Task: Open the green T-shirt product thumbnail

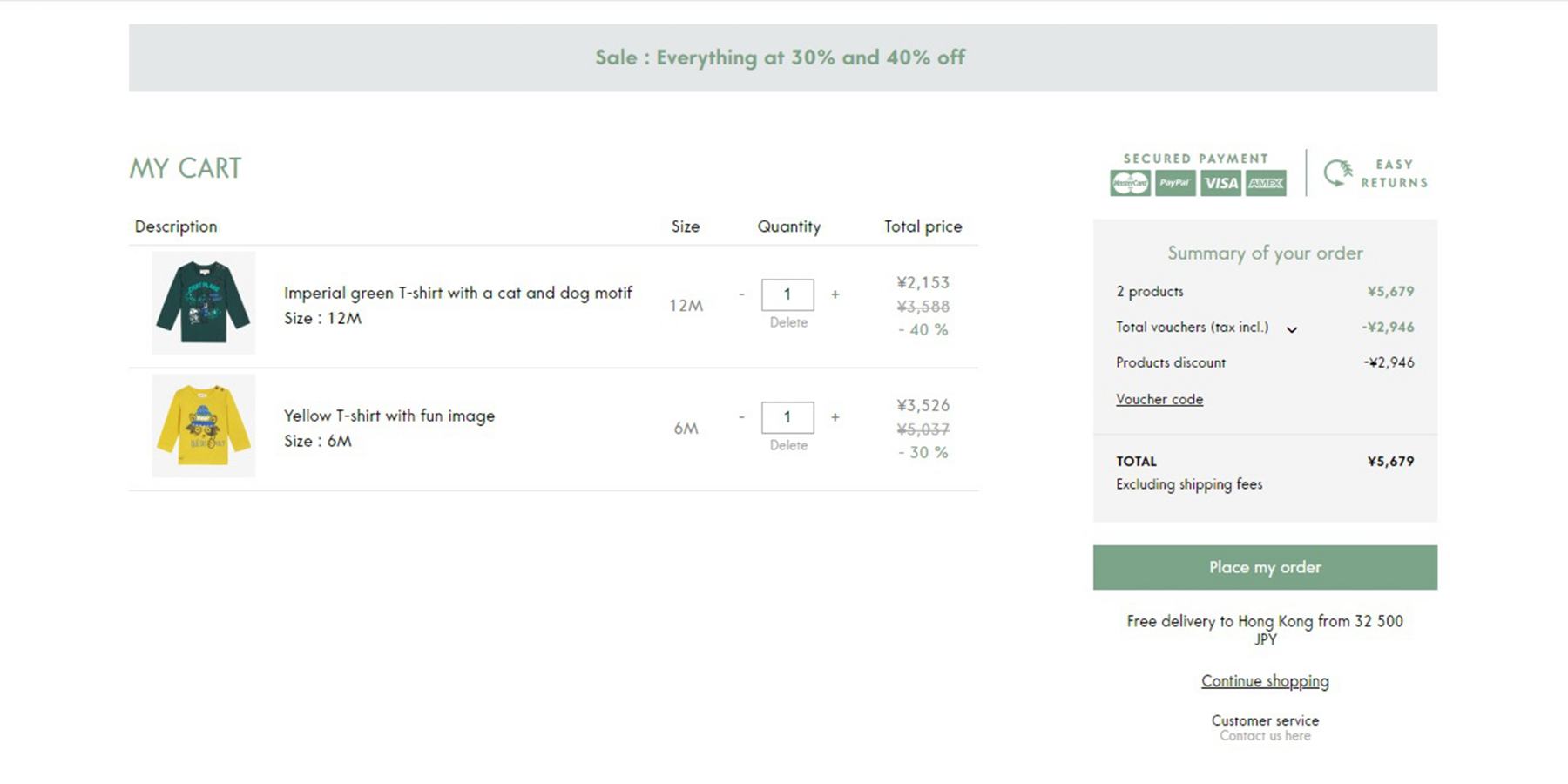Action: pyautogui.click(x=204, y=302)
